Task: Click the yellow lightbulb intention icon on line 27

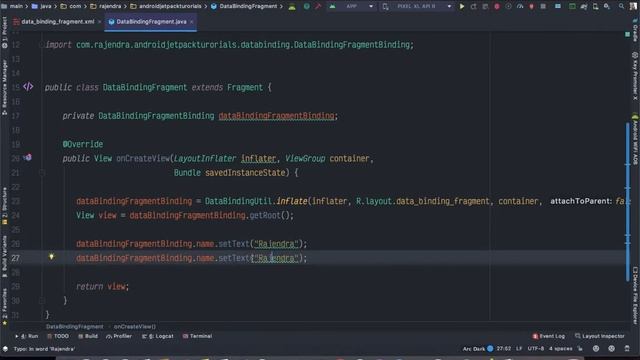Action: click(51, 257)
